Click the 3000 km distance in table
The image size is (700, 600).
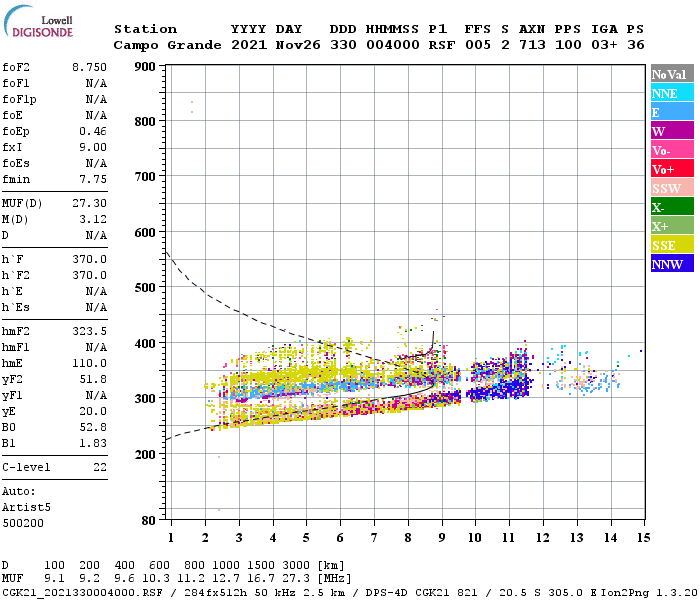click(x=296, y=566)
